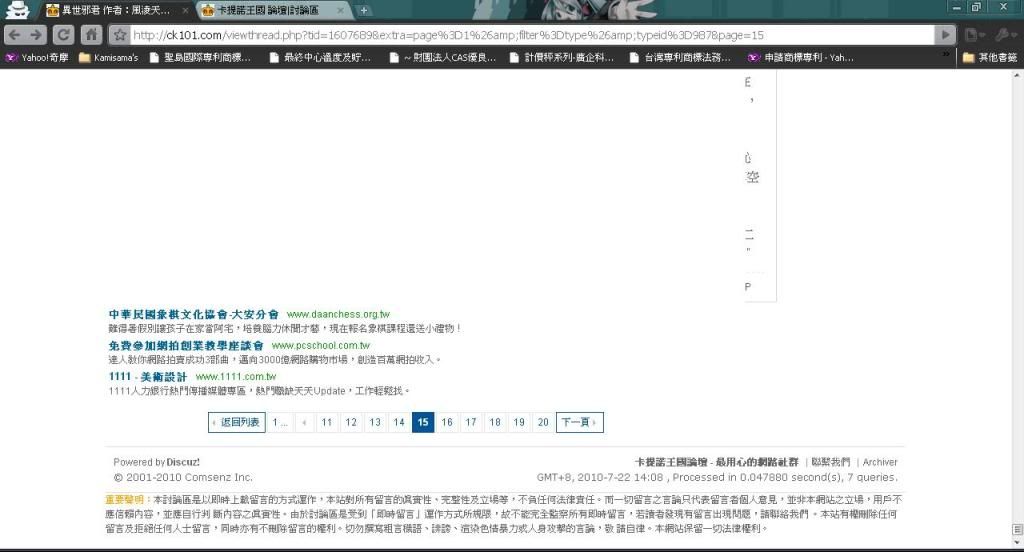
Task: Visit www.1111.com.tw link
Action: coord(236,377)
